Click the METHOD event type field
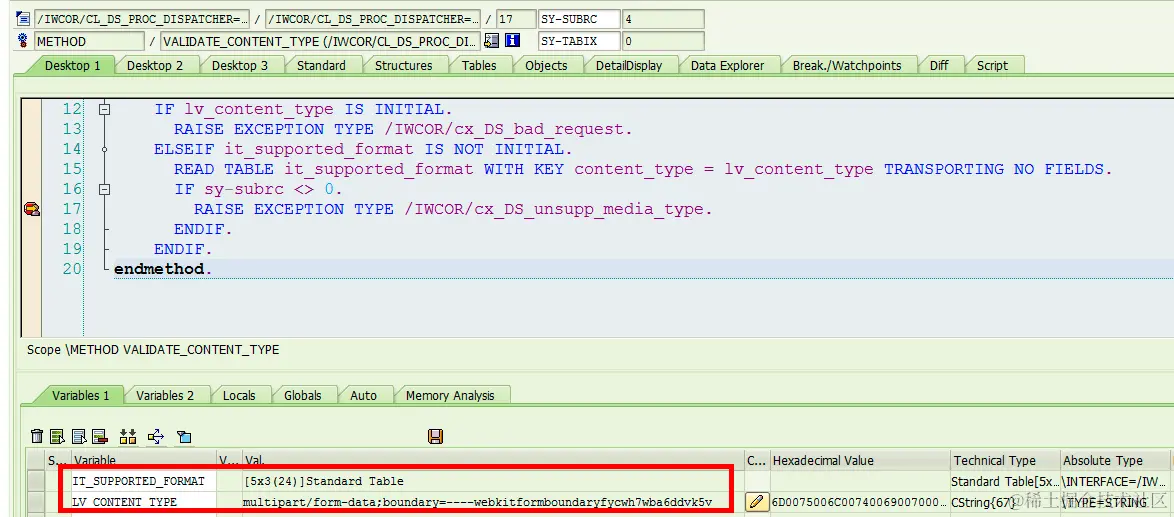The image size is (1174, 517). point(88,41)
